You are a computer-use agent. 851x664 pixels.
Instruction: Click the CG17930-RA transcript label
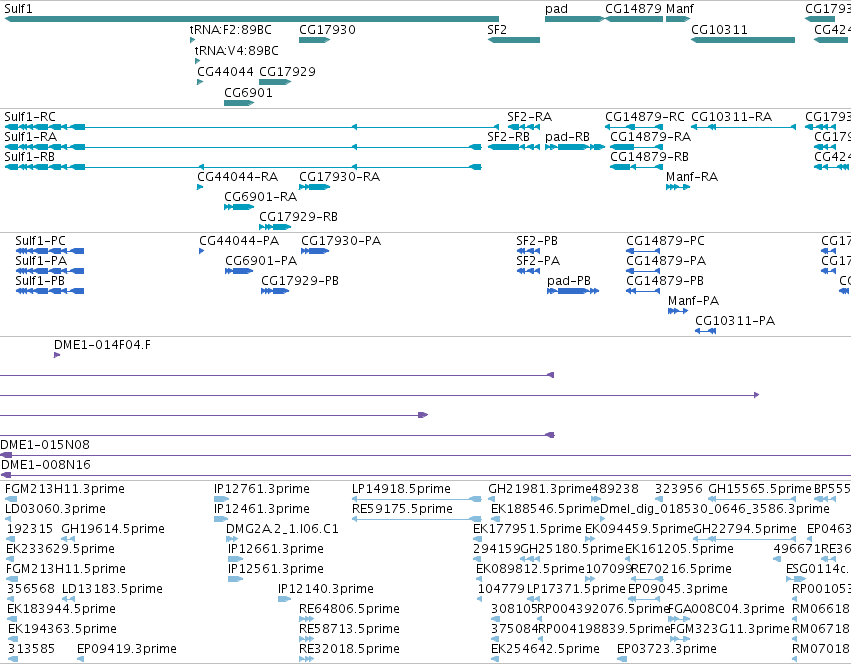coord(340,176)
